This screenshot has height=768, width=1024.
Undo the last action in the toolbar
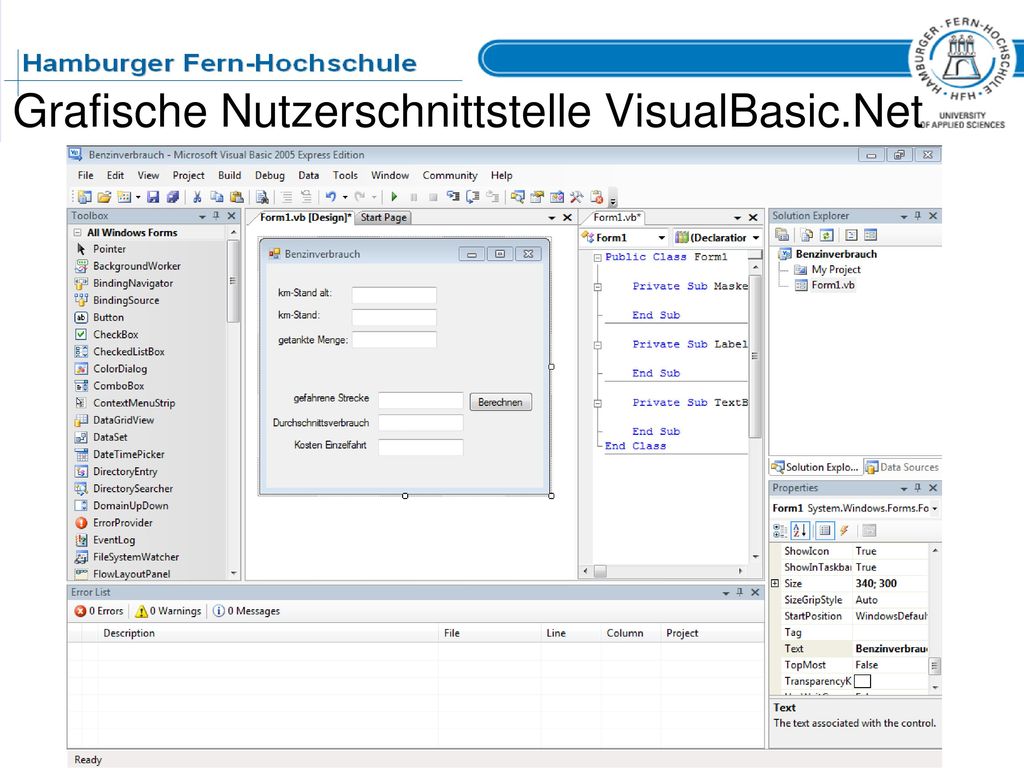(330, 197)
